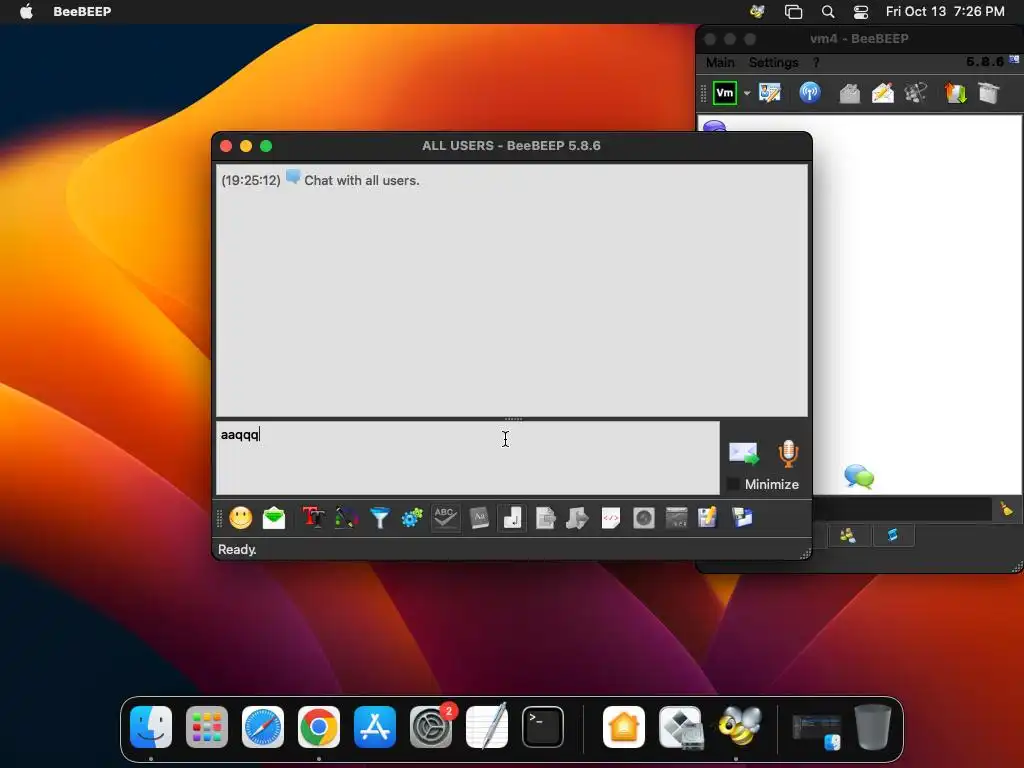
Task: Open the Apple menu
Action: coord(26,11)
